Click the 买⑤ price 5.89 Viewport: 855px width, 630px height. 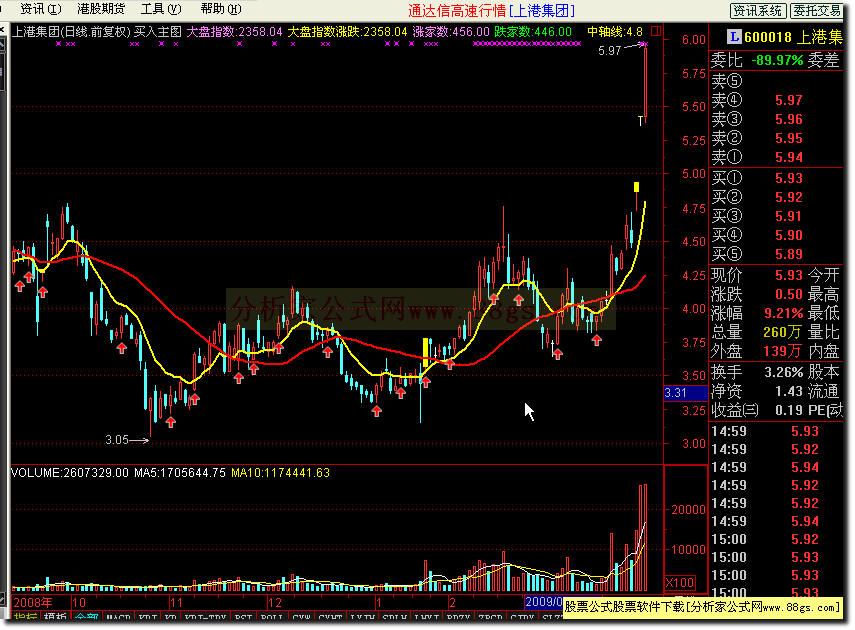click(788, 254)
